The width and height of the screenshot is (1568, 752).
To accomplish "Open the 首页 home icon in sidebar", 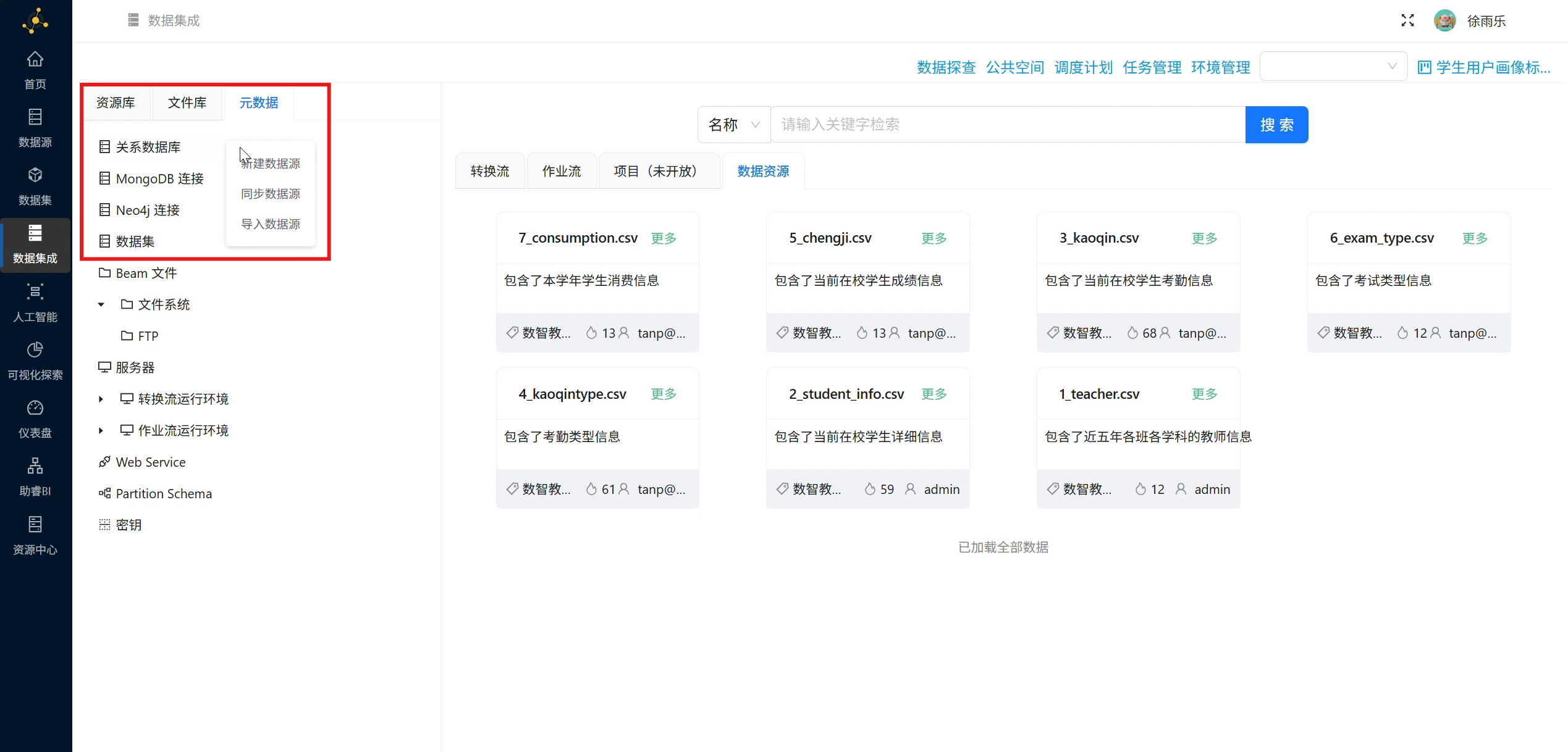I will click(35, 59).
